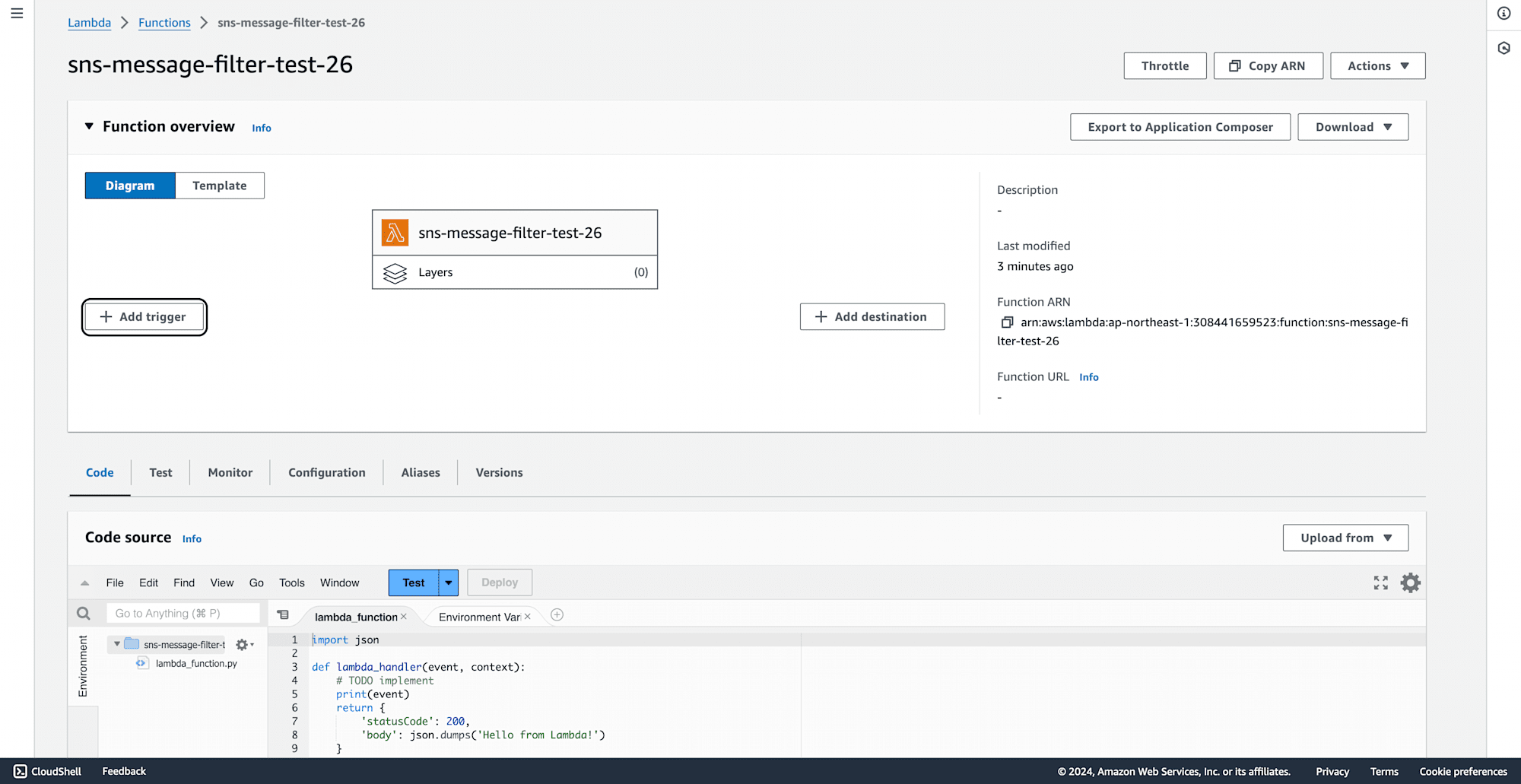Click the search magnifier icon in editor

[84, 613]
